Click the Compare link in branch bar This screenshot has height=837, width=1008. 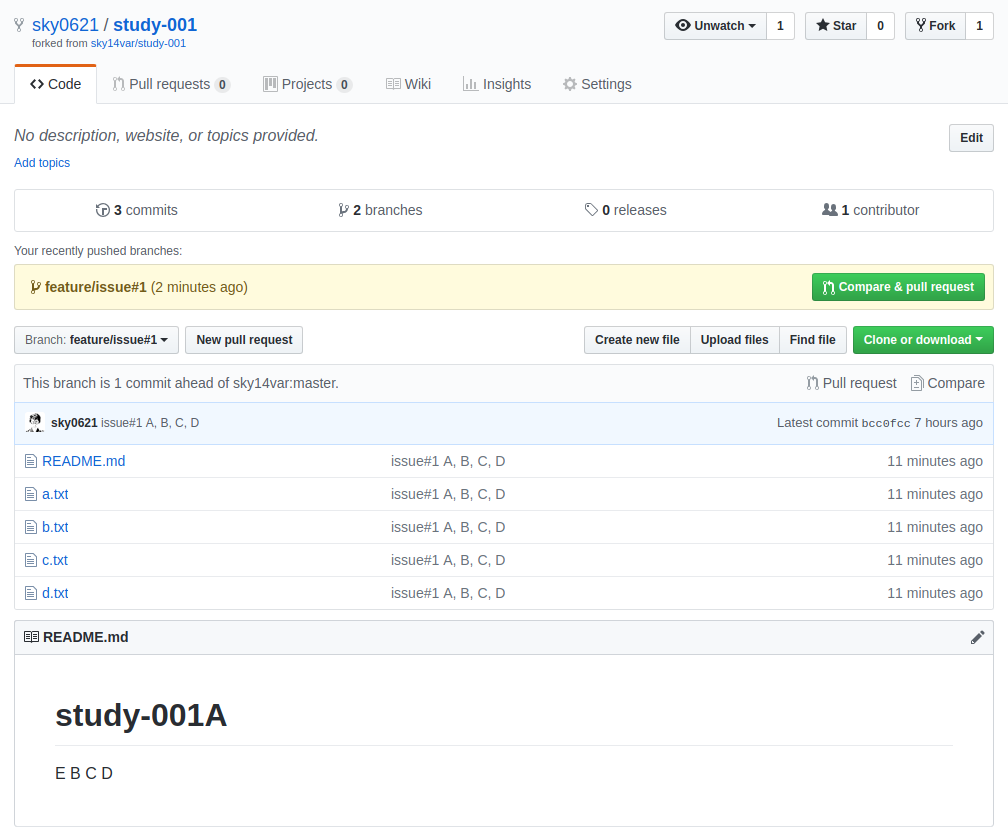(x=948, y=383)
